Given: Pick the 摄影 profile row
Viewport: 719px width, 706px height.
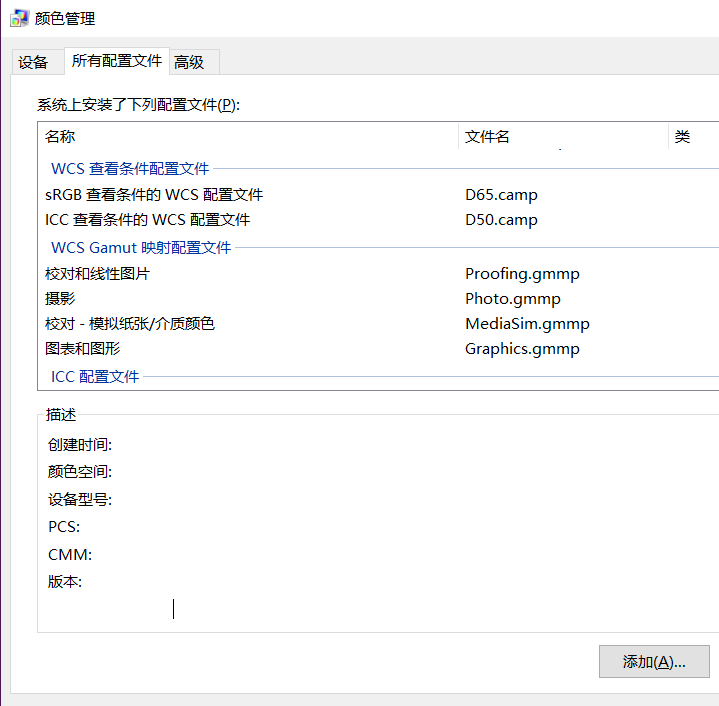Looking at the screenshot, I should click(60, 299).
